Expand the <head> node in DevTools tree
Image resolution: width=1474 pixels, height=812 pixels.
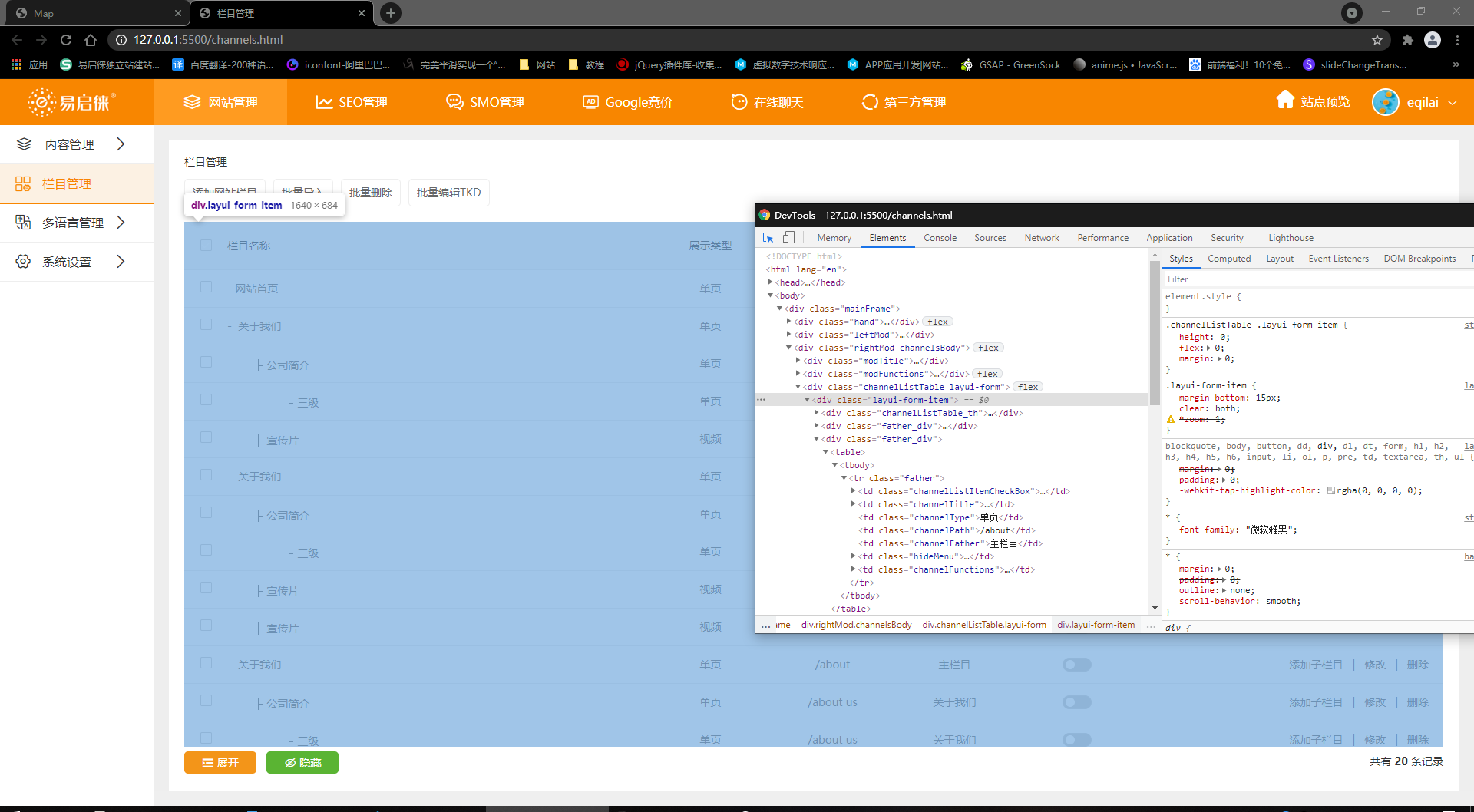pyautogui.click(x=770, y=282)
